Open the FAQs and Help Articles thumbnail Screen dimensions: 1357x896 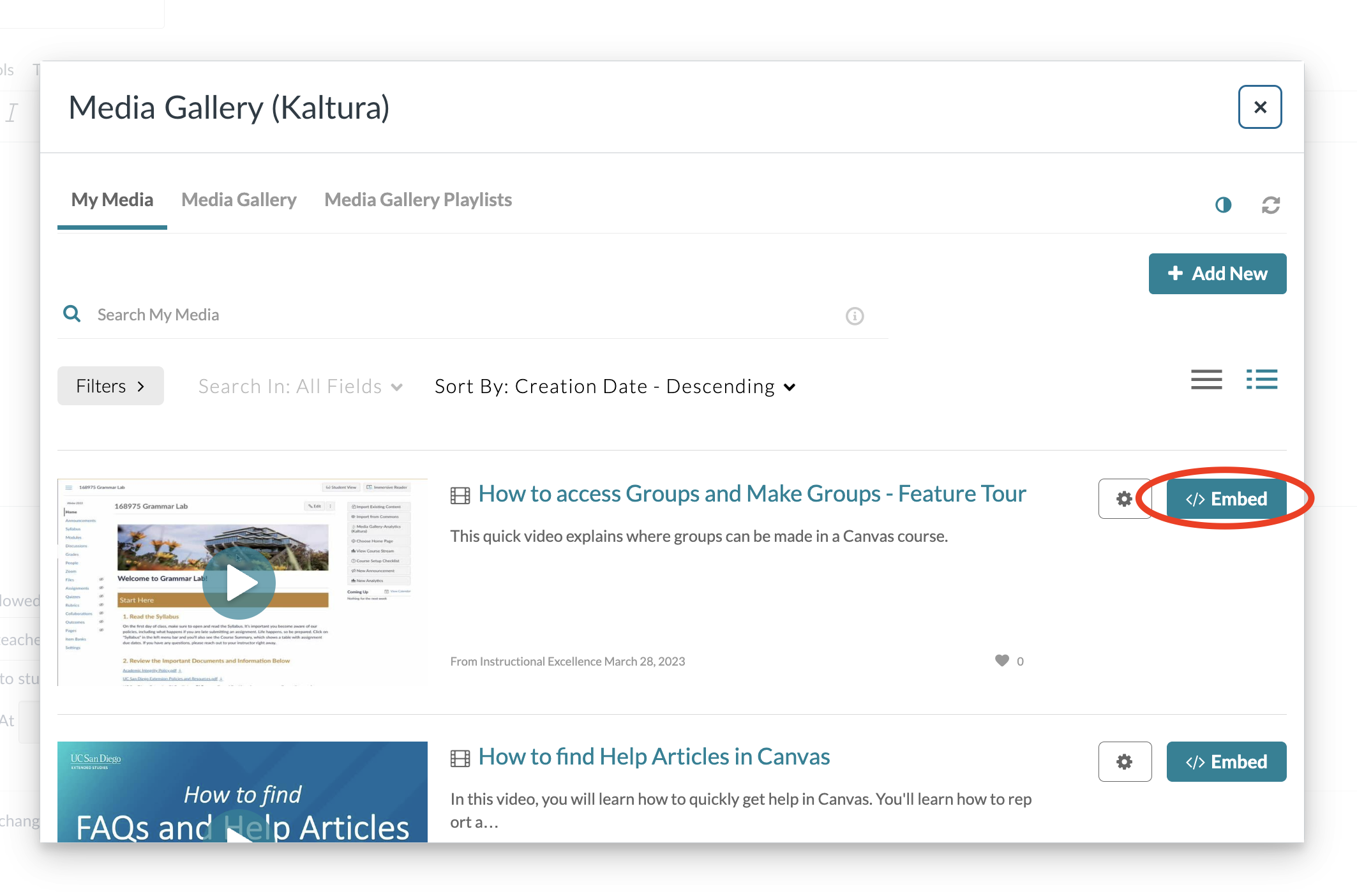point(242,791)
